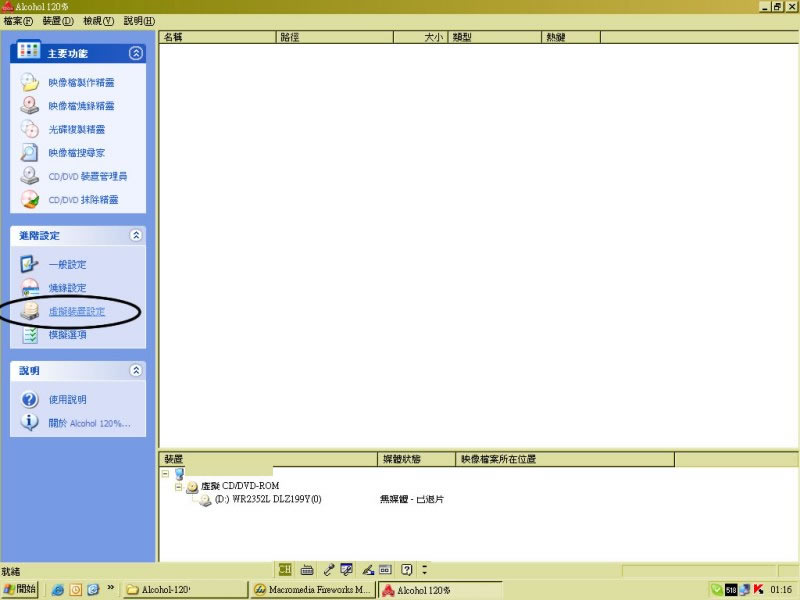This screenshot has width=800, height=600.
Task: Click the 一般設定 icon
Action: tap(30, 264)
